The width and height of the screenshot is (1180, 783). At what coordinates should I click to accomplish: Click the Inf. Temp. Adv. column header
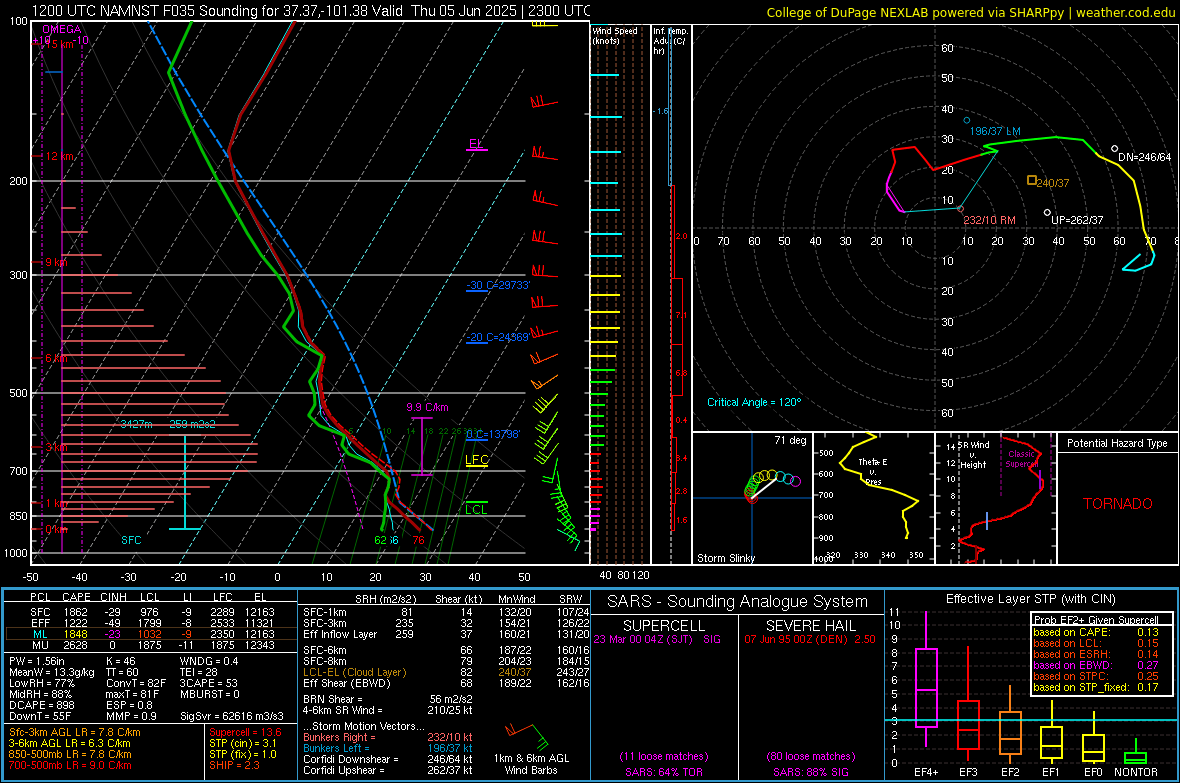click(x=670, y=41)
